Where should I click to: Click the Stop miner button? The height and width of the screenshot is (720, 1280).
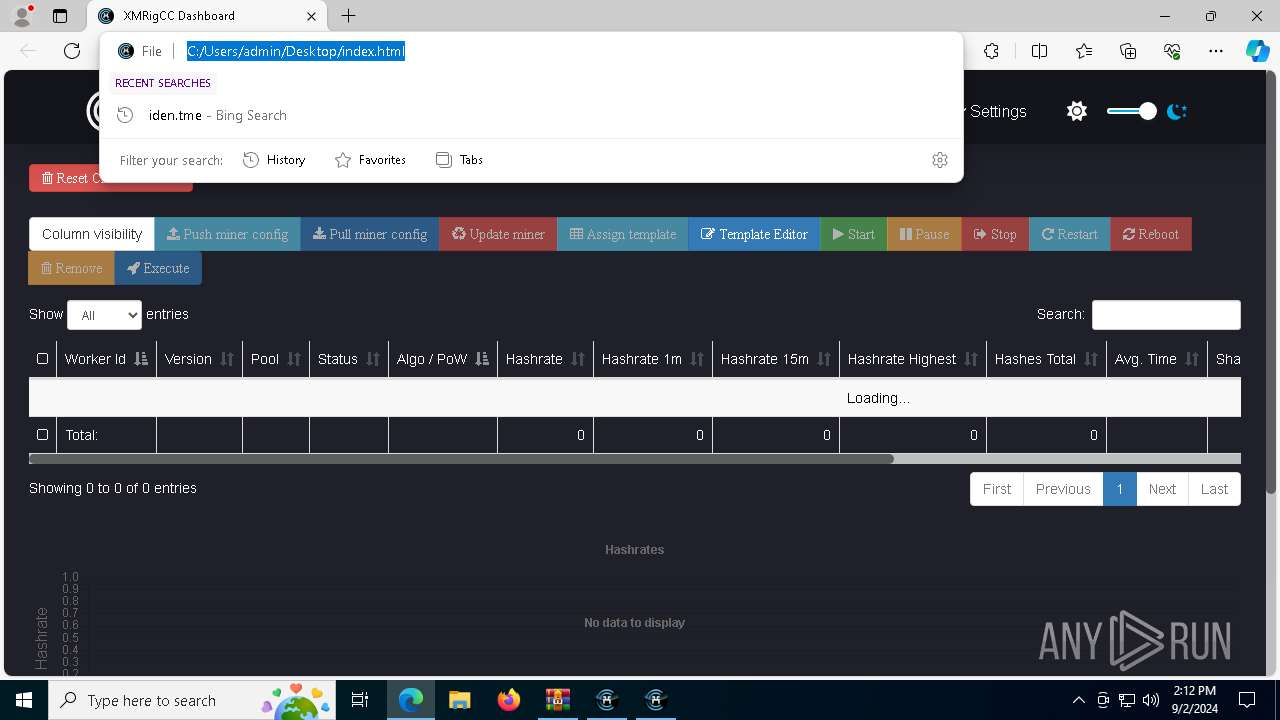coord(995,234)
